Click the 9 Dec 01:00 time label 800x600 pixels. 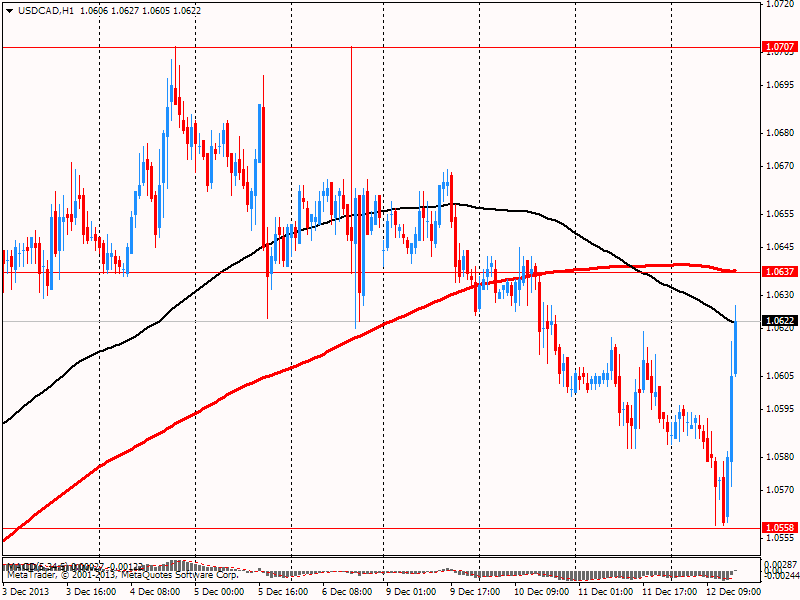[x=410, y=591]
